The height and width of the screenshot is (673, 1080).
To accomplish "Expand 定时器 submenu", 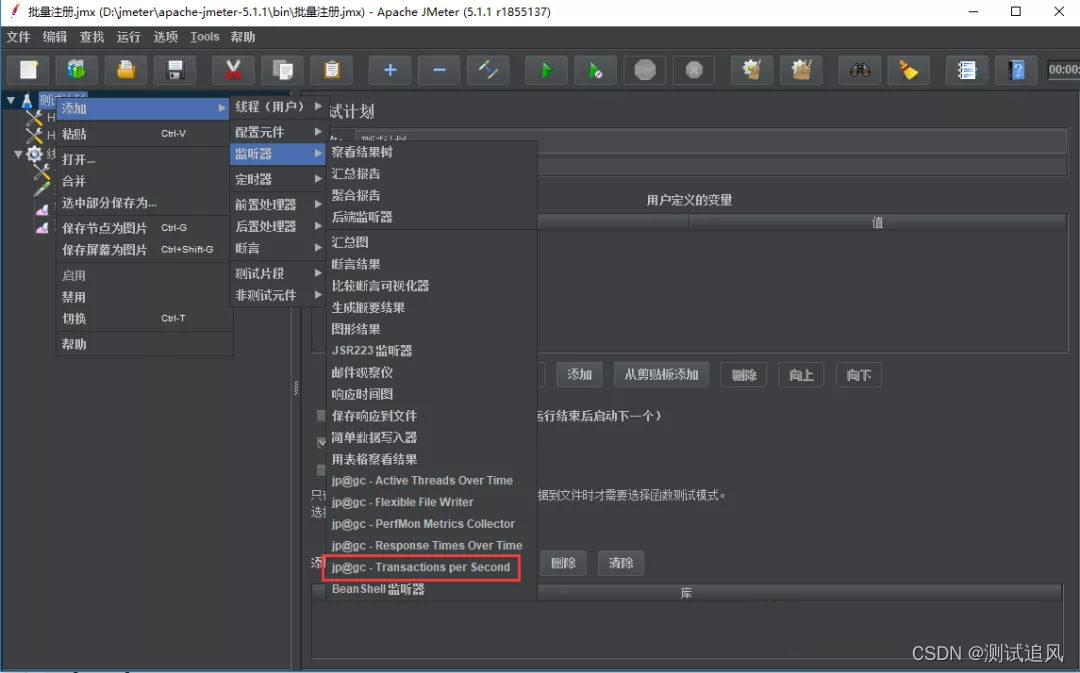I will click(278, 179).
